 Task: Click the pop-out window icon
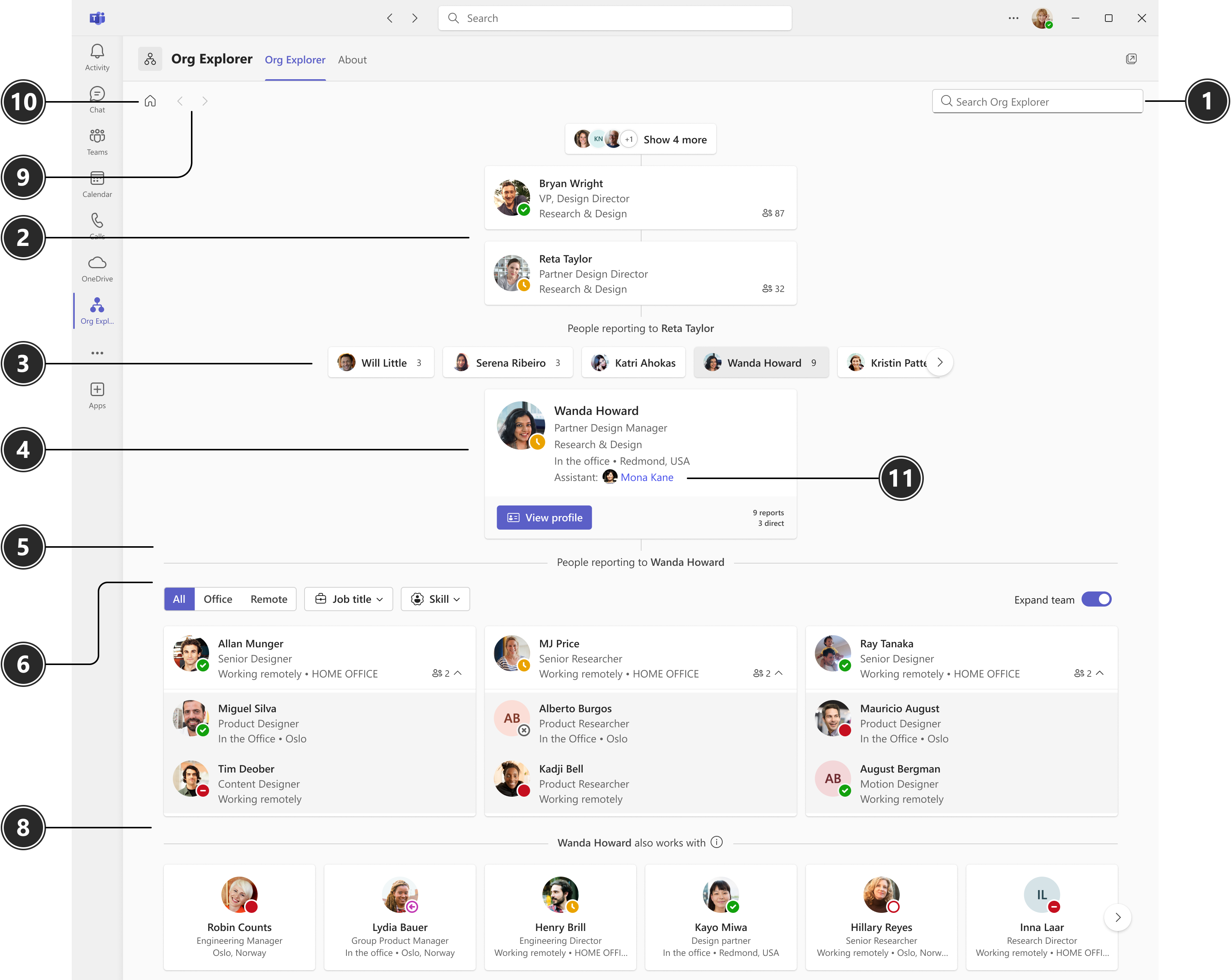tap(1131, 59)
